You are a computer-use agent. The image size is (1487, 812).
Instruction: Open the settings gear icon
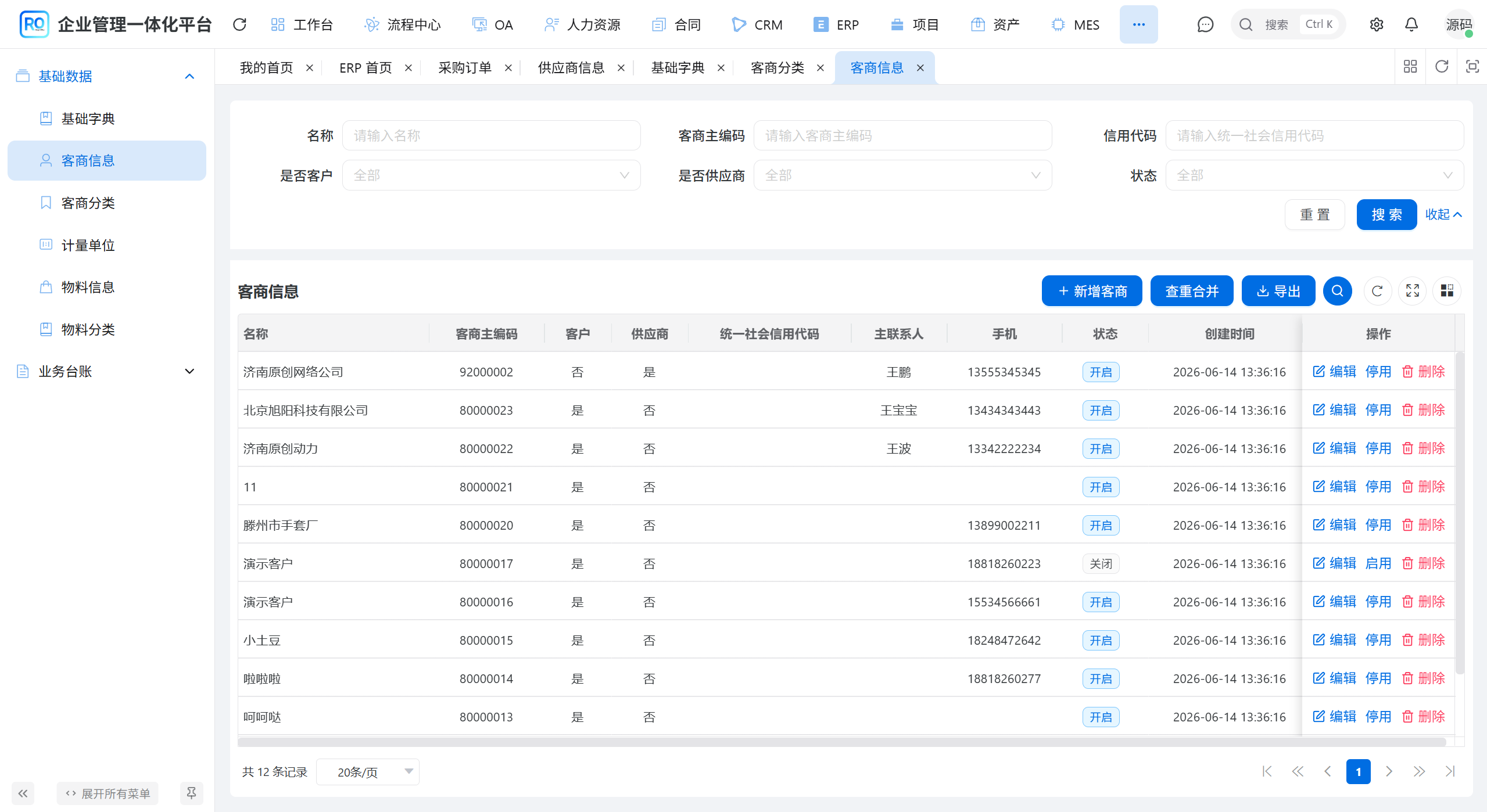point(1376,24)
